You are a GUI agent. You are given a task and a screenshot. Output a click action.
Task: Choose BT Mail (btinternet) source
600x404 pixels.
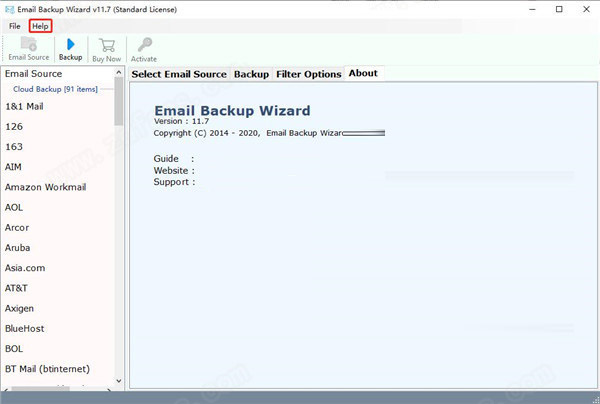(46, 369)
